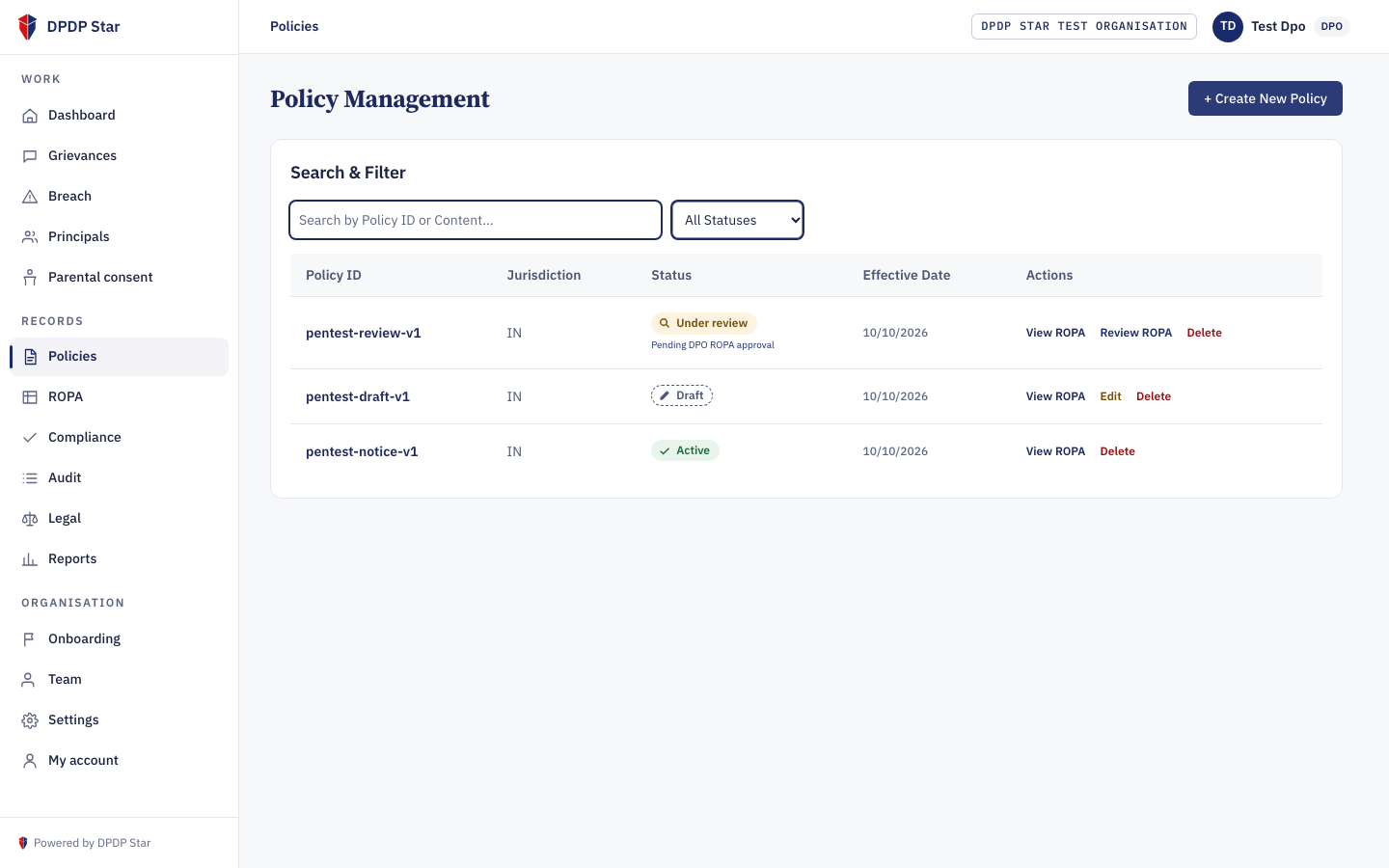Open the Dashboard page
Screen dimensions: 1389x868
coord(119,116)
